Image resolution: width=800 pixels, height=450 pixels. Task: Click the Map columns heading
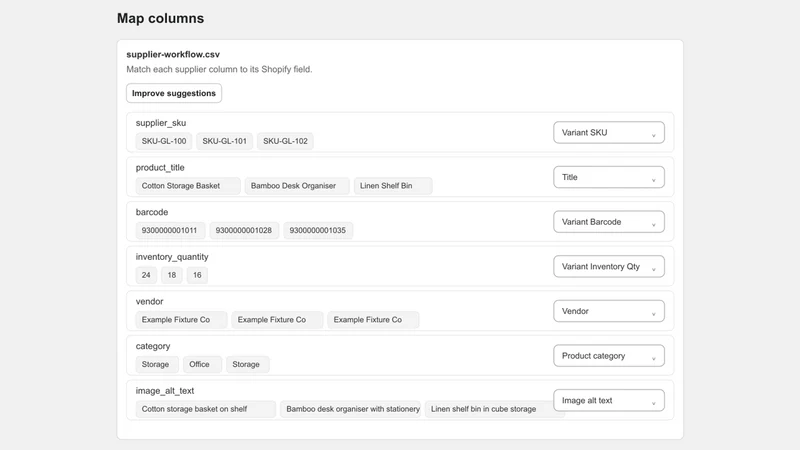(x=160, y=18)
